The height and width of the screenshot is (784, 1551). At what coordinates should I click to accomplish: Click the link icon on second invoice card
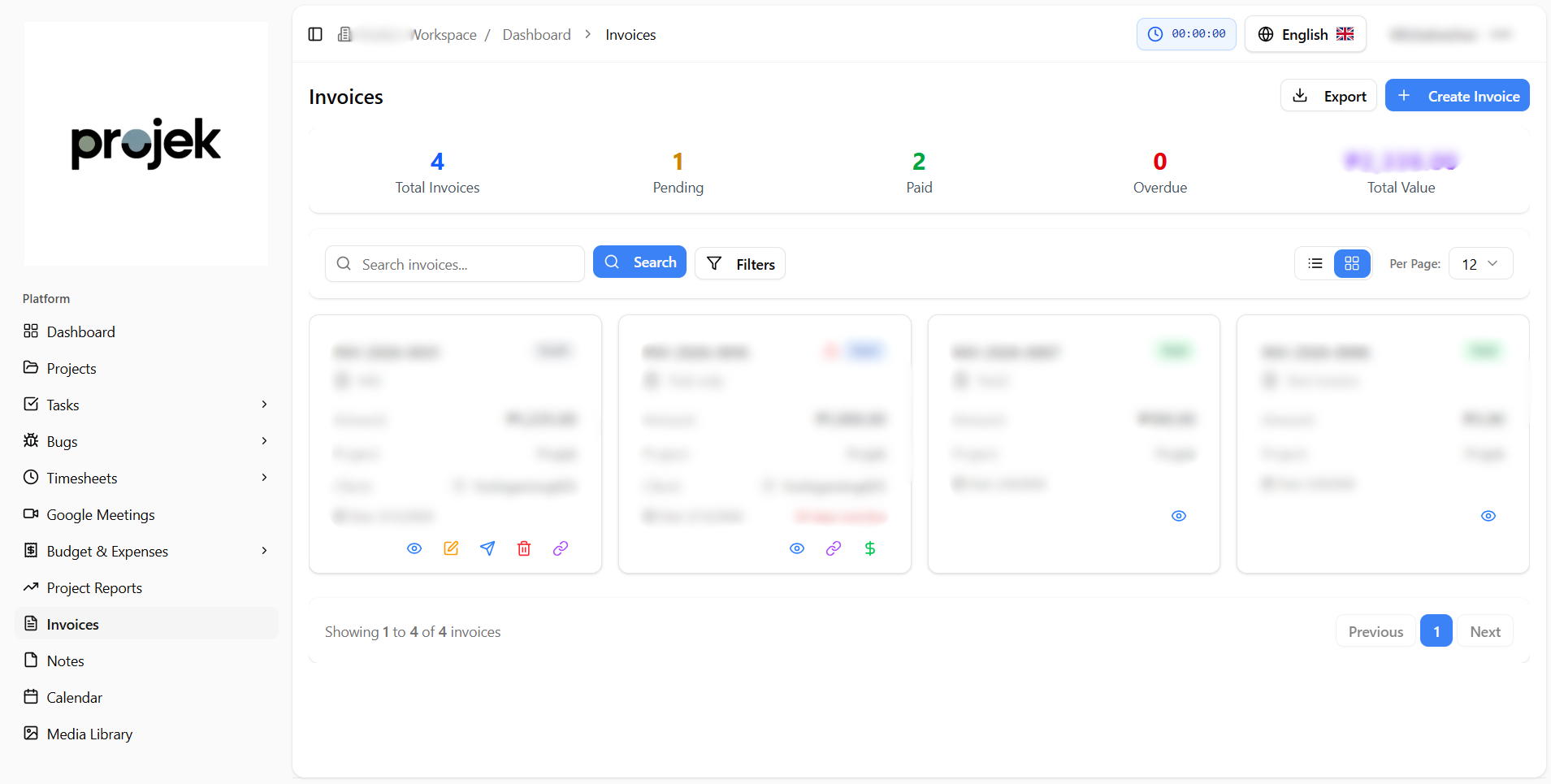coord(834,548)
